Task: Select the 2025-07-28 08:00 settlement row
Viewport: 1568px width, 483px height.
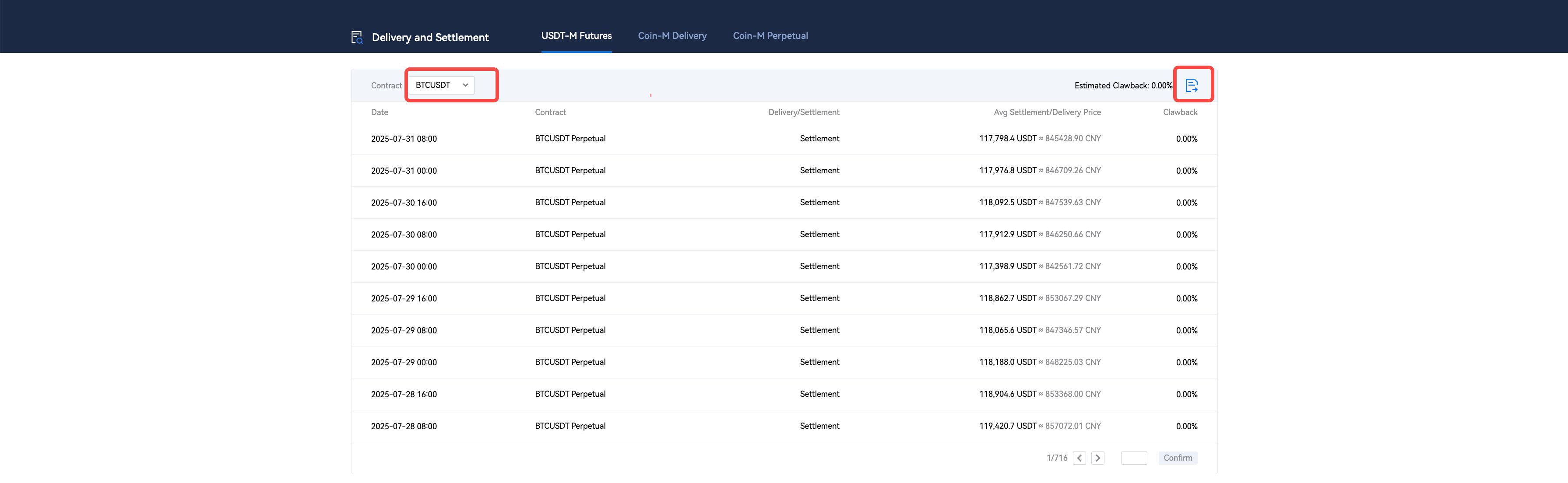Action: tap(404, 427)
